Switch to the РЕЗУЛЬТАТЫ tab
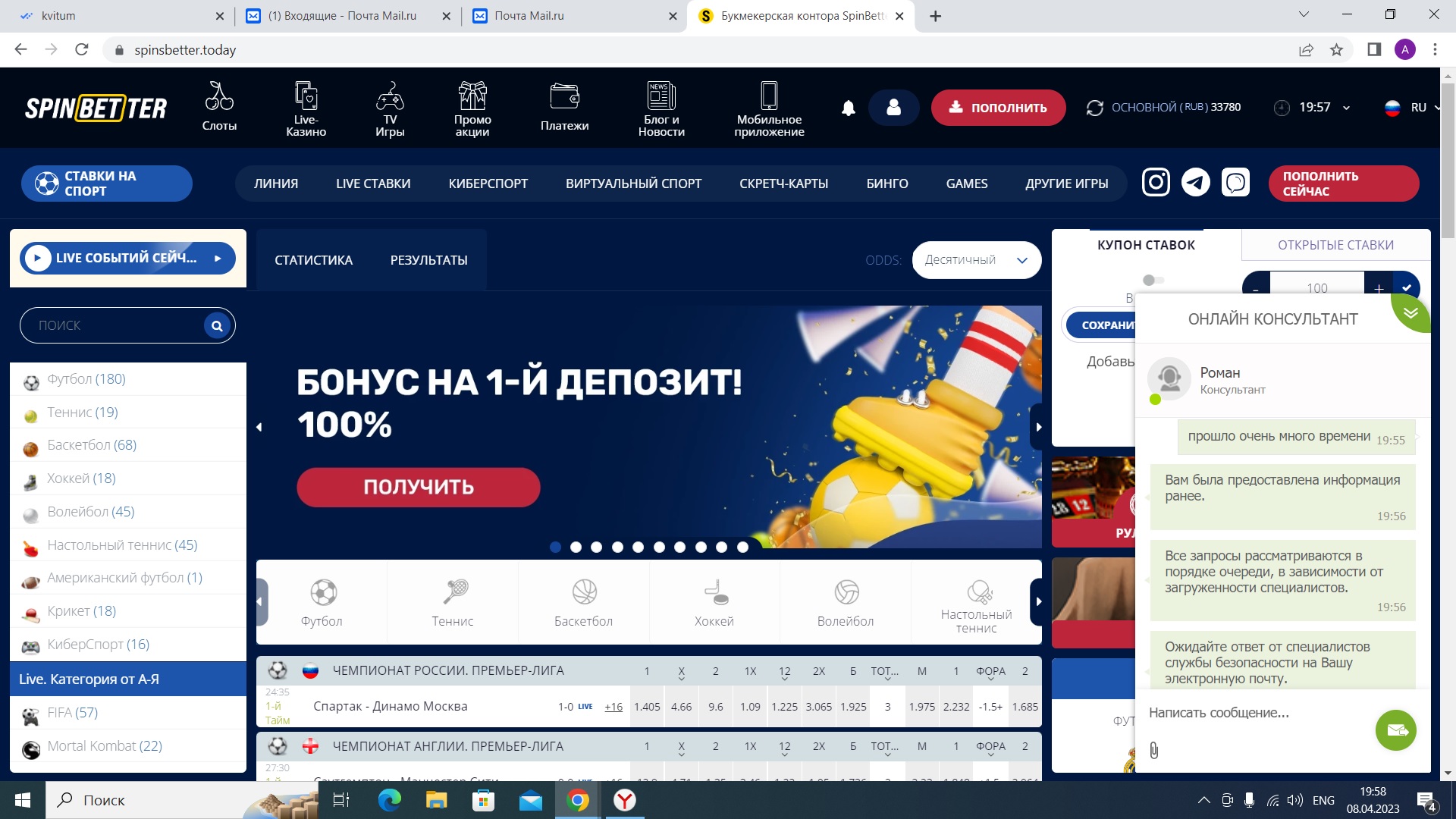Screen dimensions: 1456x819 coord(428,260)
